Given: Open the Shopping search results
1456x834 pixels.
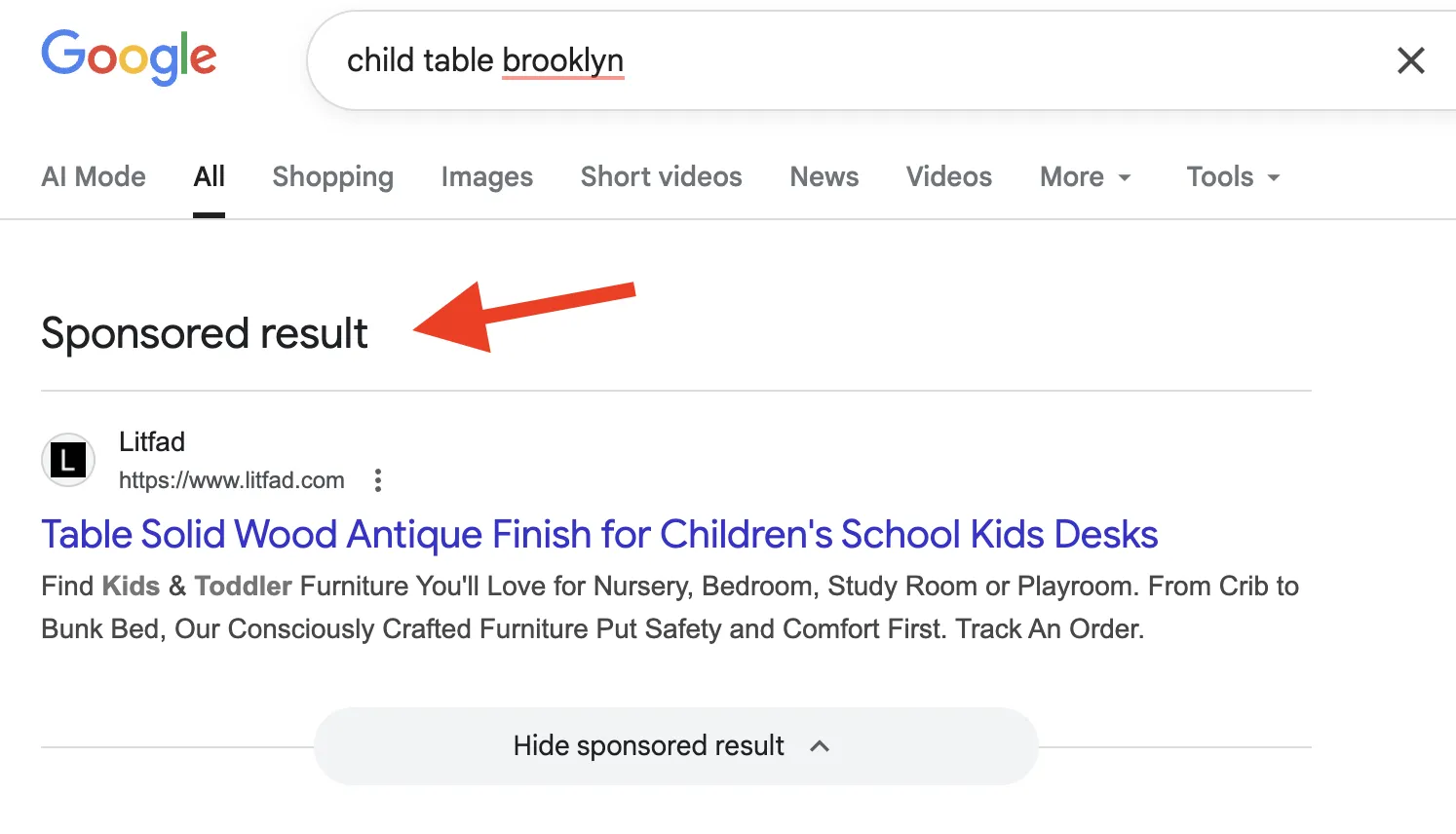Looking at the screenshot, I should (x=332, y=176).
